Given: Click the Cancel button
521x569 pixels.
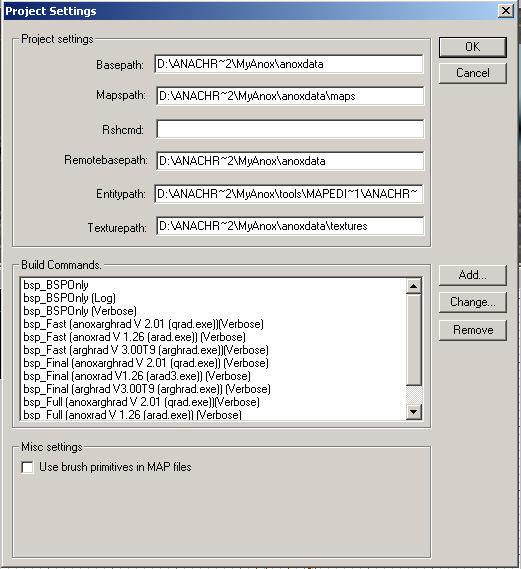Looking at the screenshot, I should point(472,73).
